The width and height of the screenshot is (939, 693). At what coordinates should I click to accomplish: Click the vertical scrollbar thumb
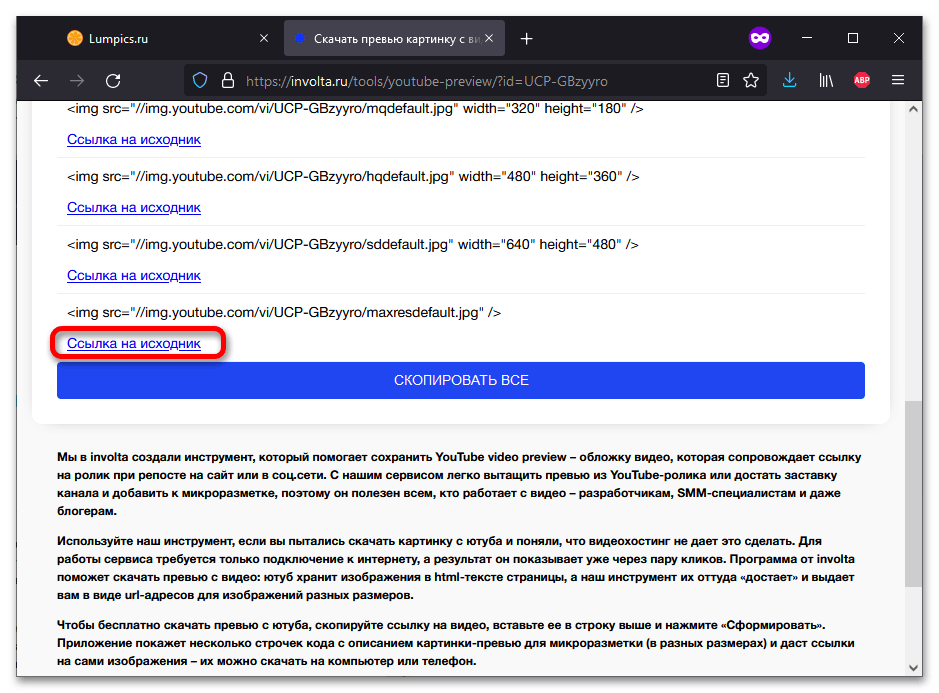coord(913,494)
